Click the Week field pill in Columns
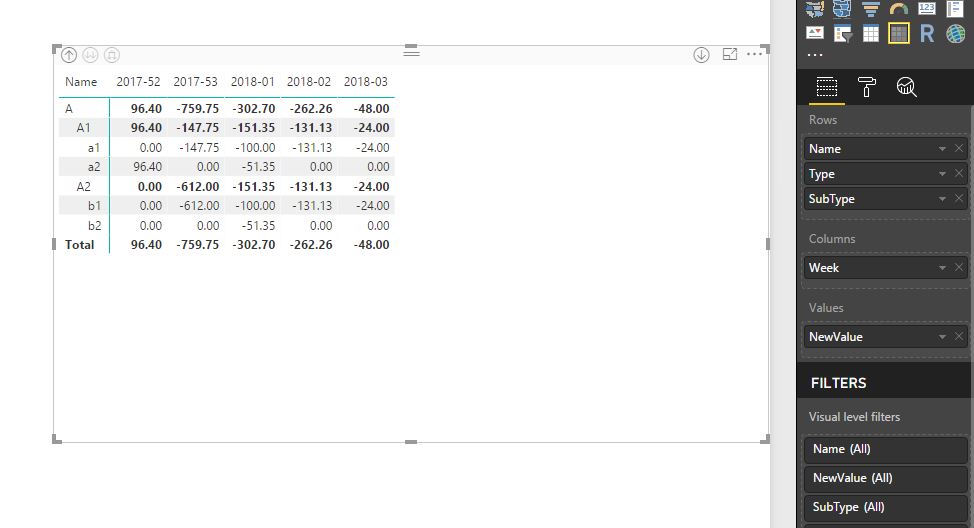Viewport: 974px width, 528px height. coord(886,268)
